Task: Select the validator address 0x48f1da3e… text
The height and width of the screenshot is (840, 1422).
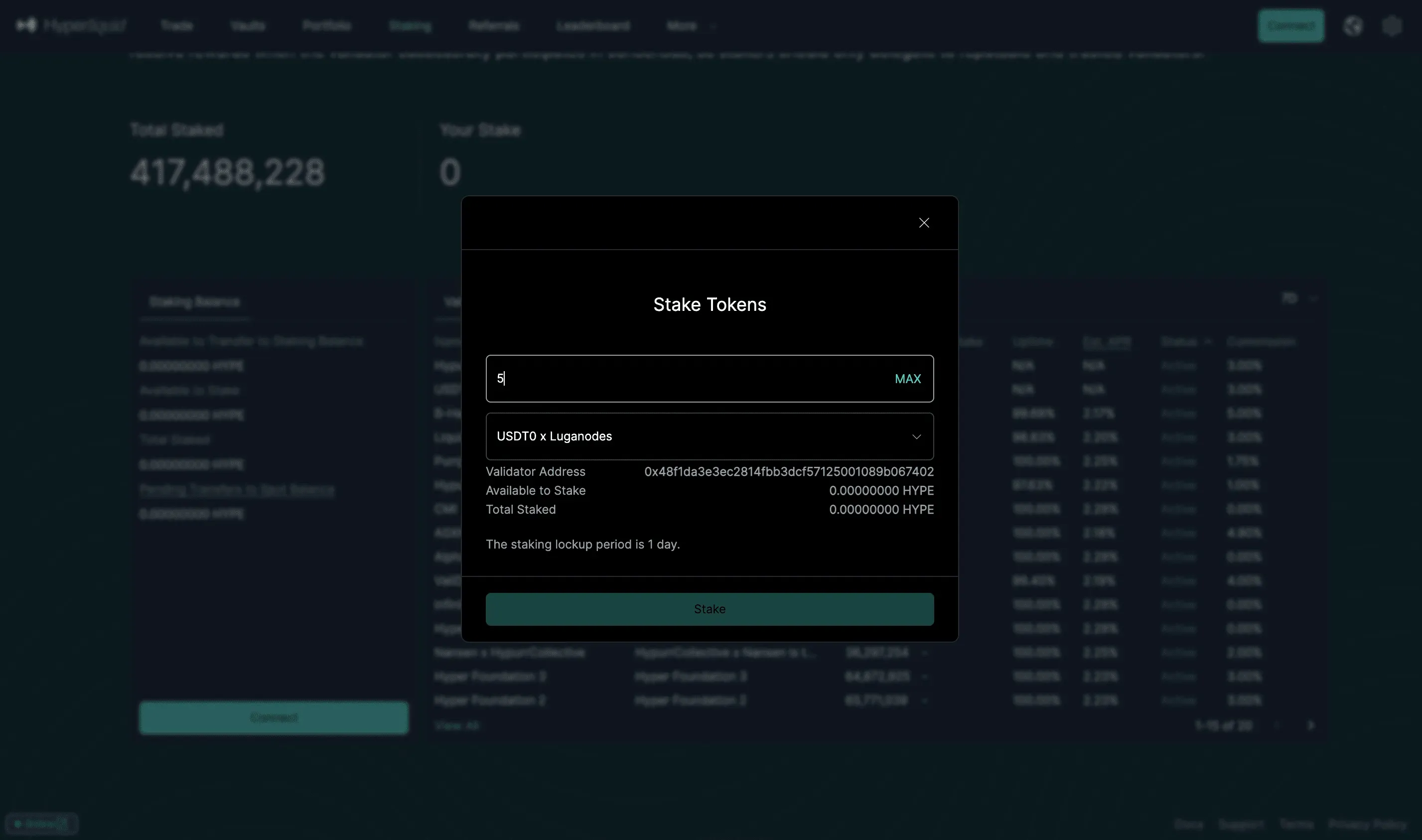Action: tap(789, 471)
